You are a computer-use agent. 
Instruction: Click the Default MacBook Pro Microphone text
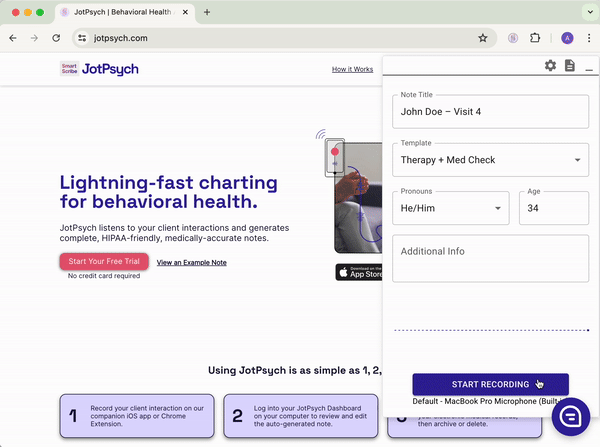[x=488, y=401]
